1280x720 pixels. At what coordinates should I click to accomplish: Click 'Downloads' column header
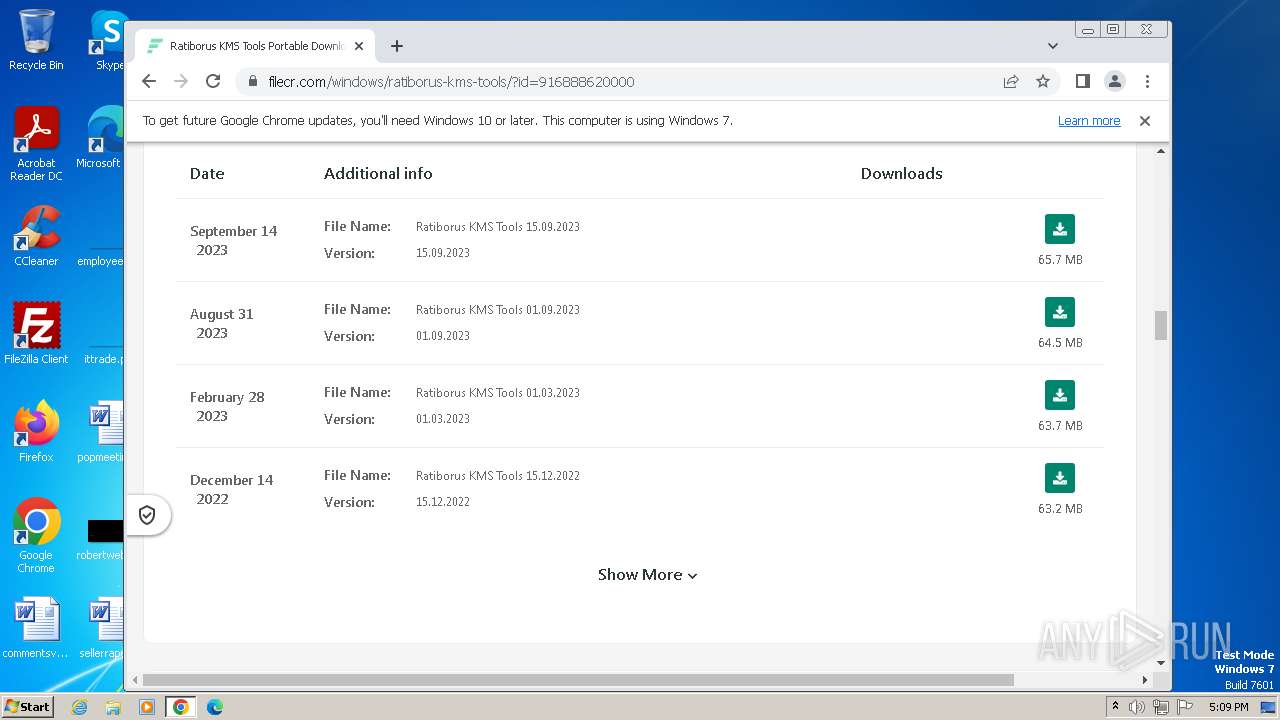pos(902,173)
